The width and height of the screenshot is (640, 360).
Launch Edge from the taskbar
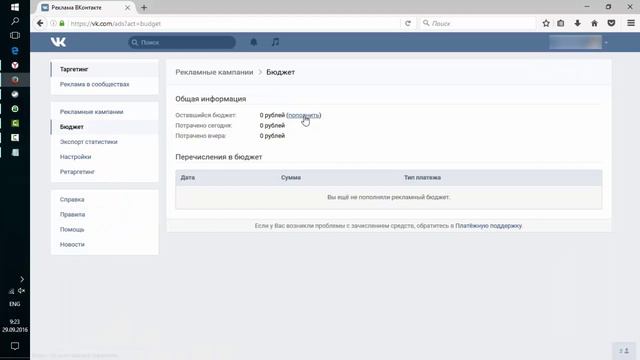[15, 51]
